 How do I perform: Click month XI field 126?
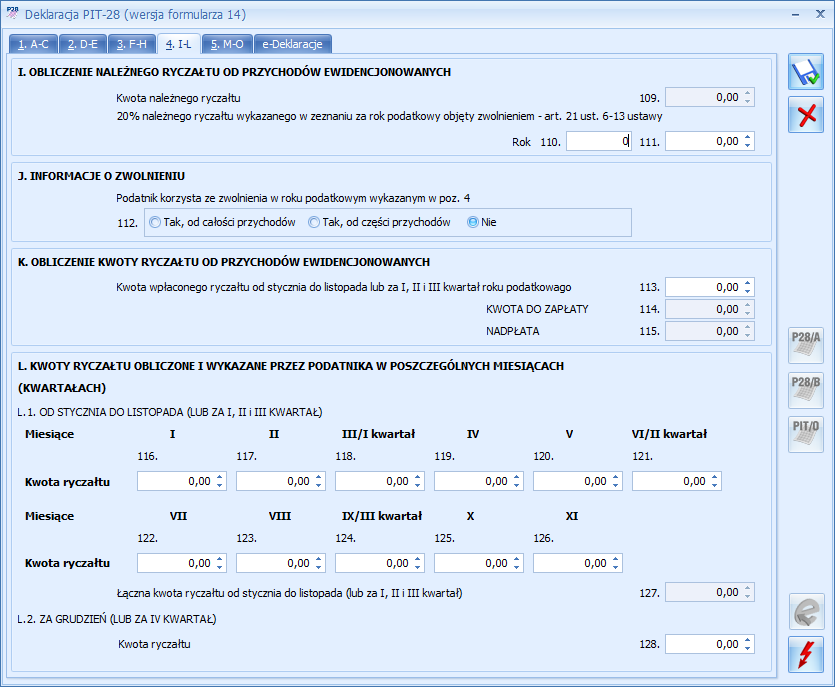coord(578,563)
